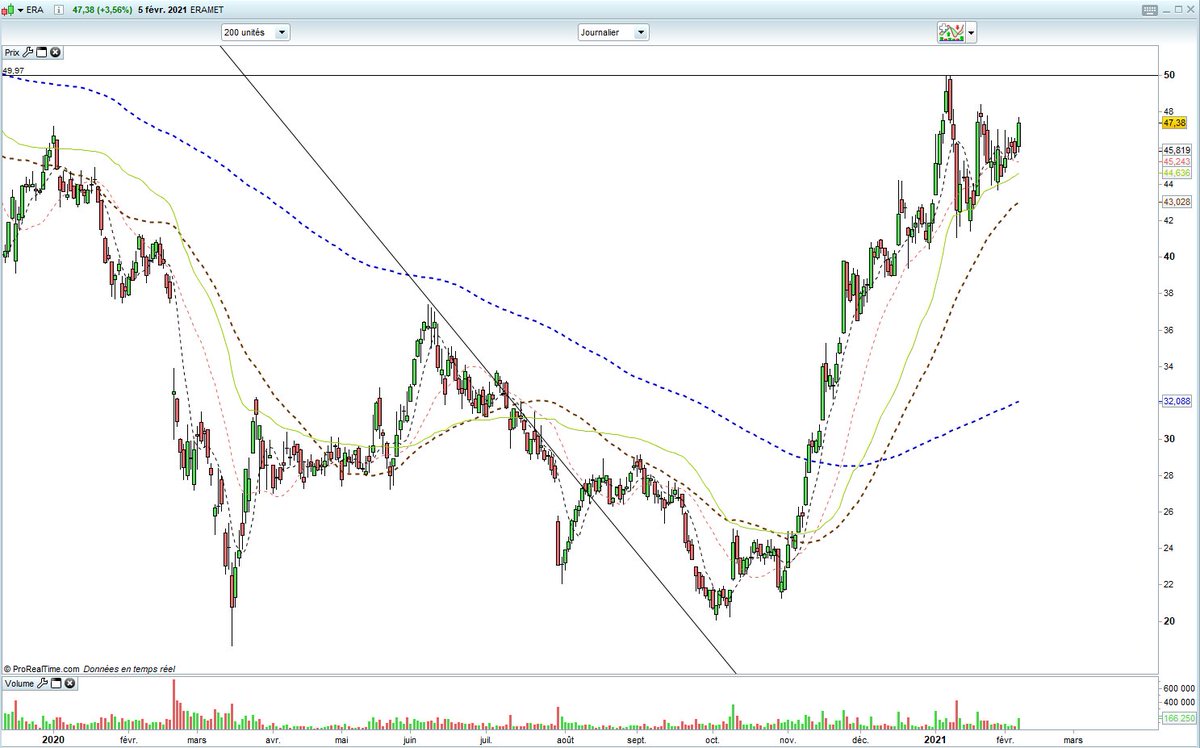Image resolution: width=1200 pixels, height=748 pixels.
Task: Click the nov. label on the time axis
Action: 787,740
